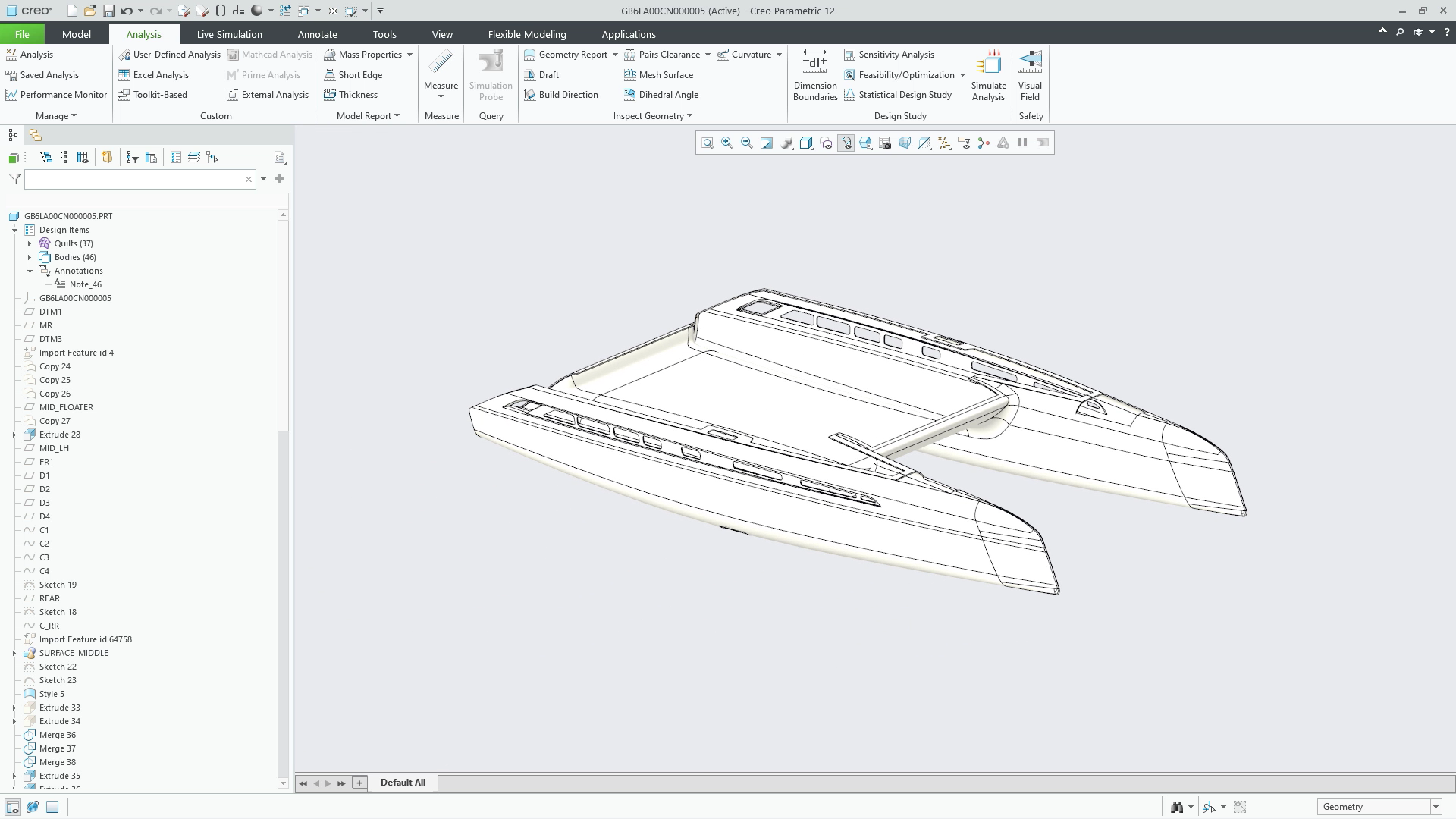The height and width of the screenshot is (819, 1456).
Task: Collapse the Annotations node
Action: (30, 271)
